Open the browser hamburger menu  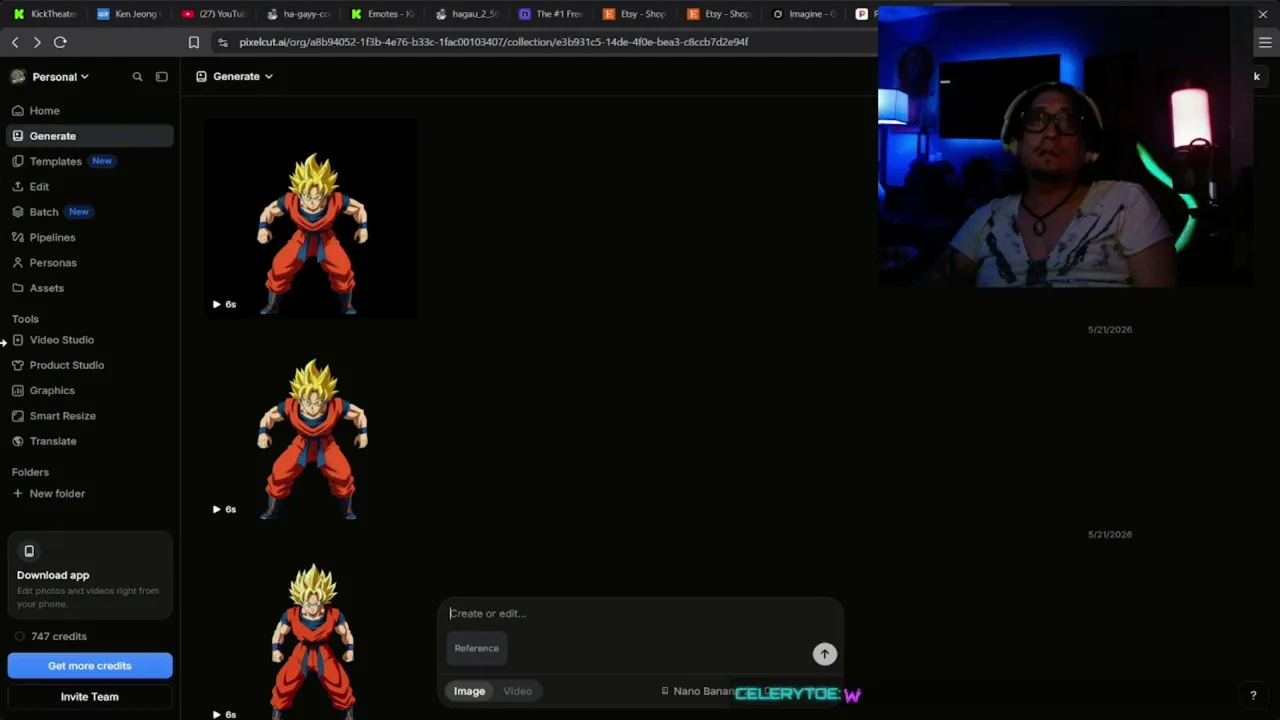(1265, 43)
